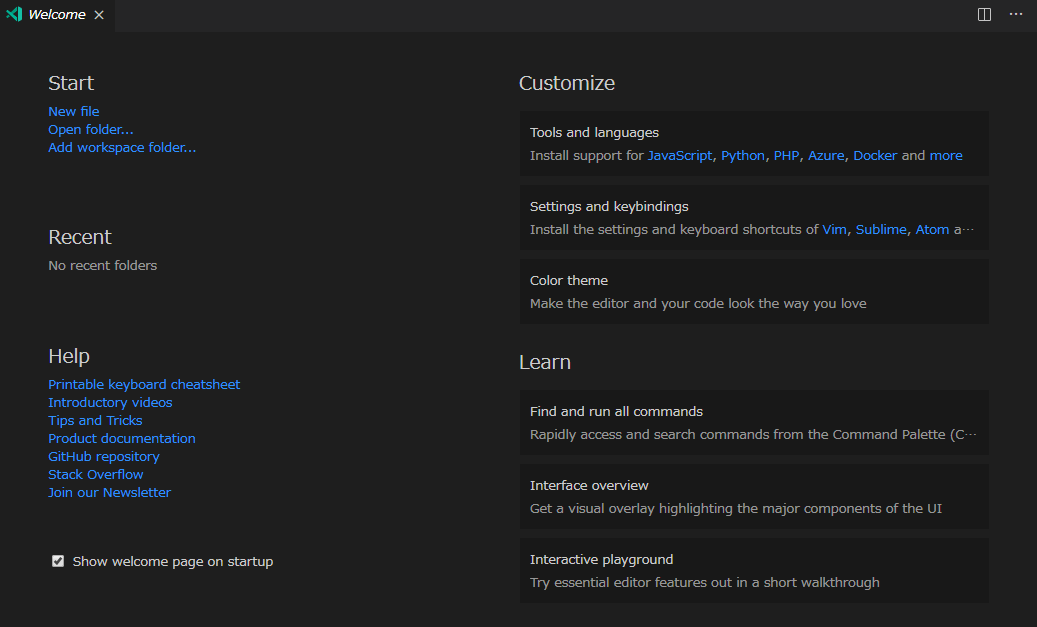The image size is (1037, 627).
Task: Click the split editor icon
Action: point(984,15)
